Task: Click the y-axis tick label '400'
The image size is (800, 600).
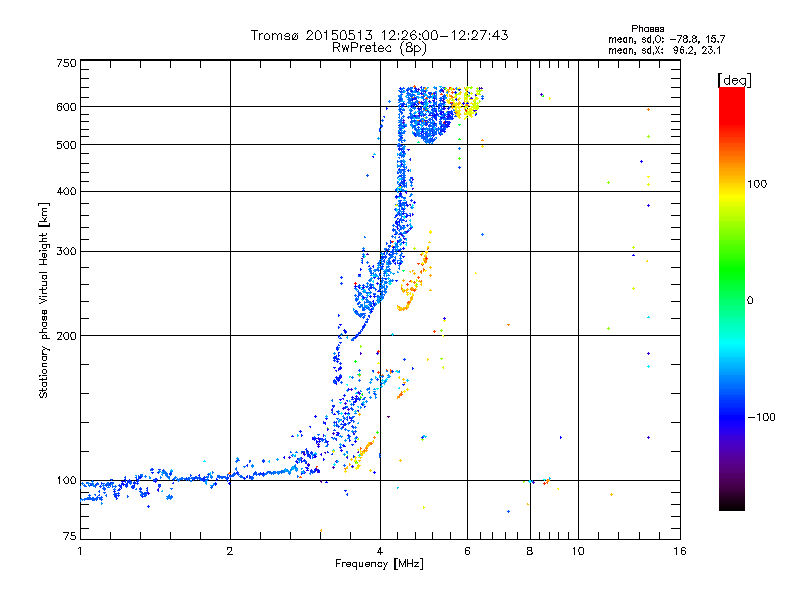Action: point(66,191)
